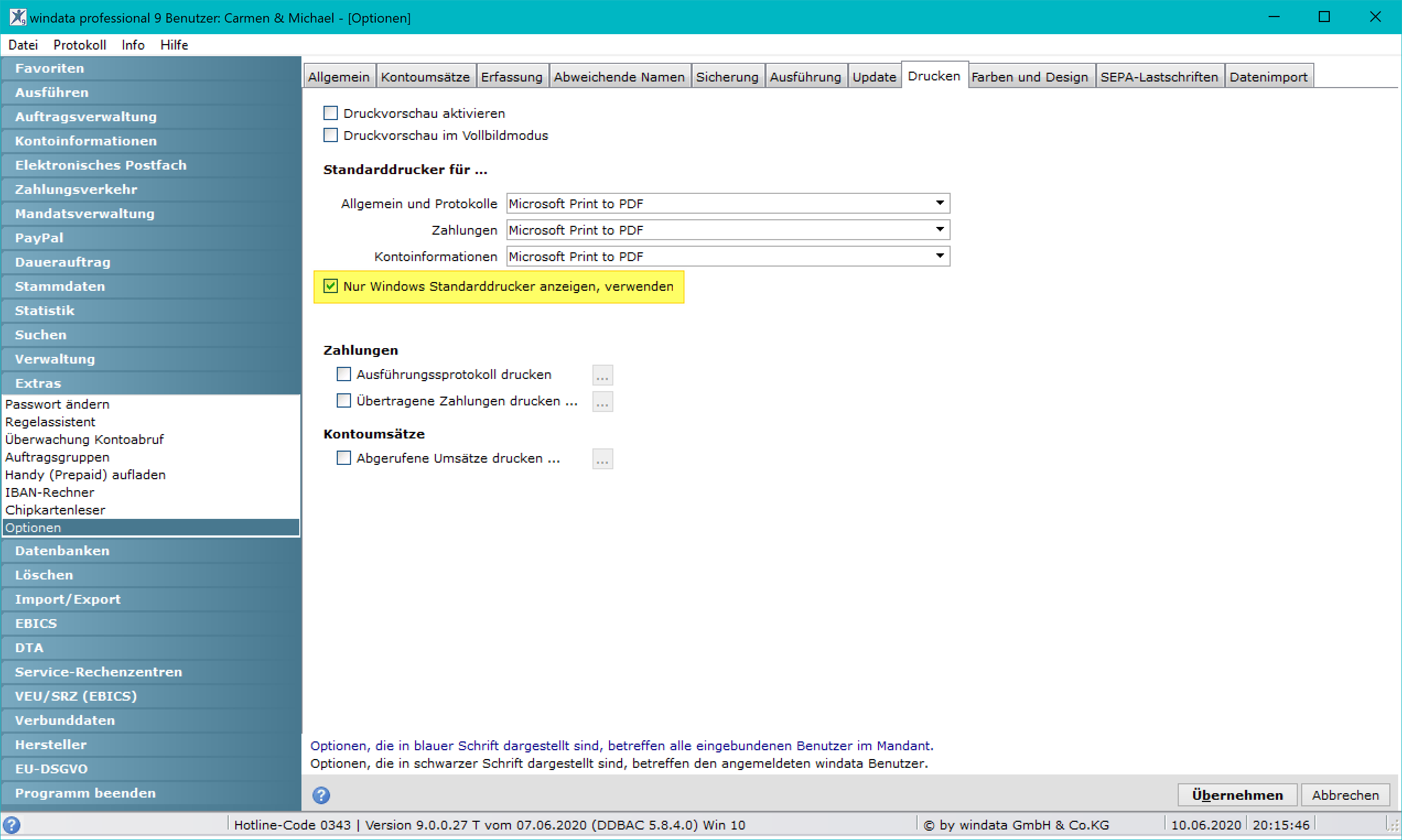Open Kontoinformationen printer dropdown

(728, 257)
